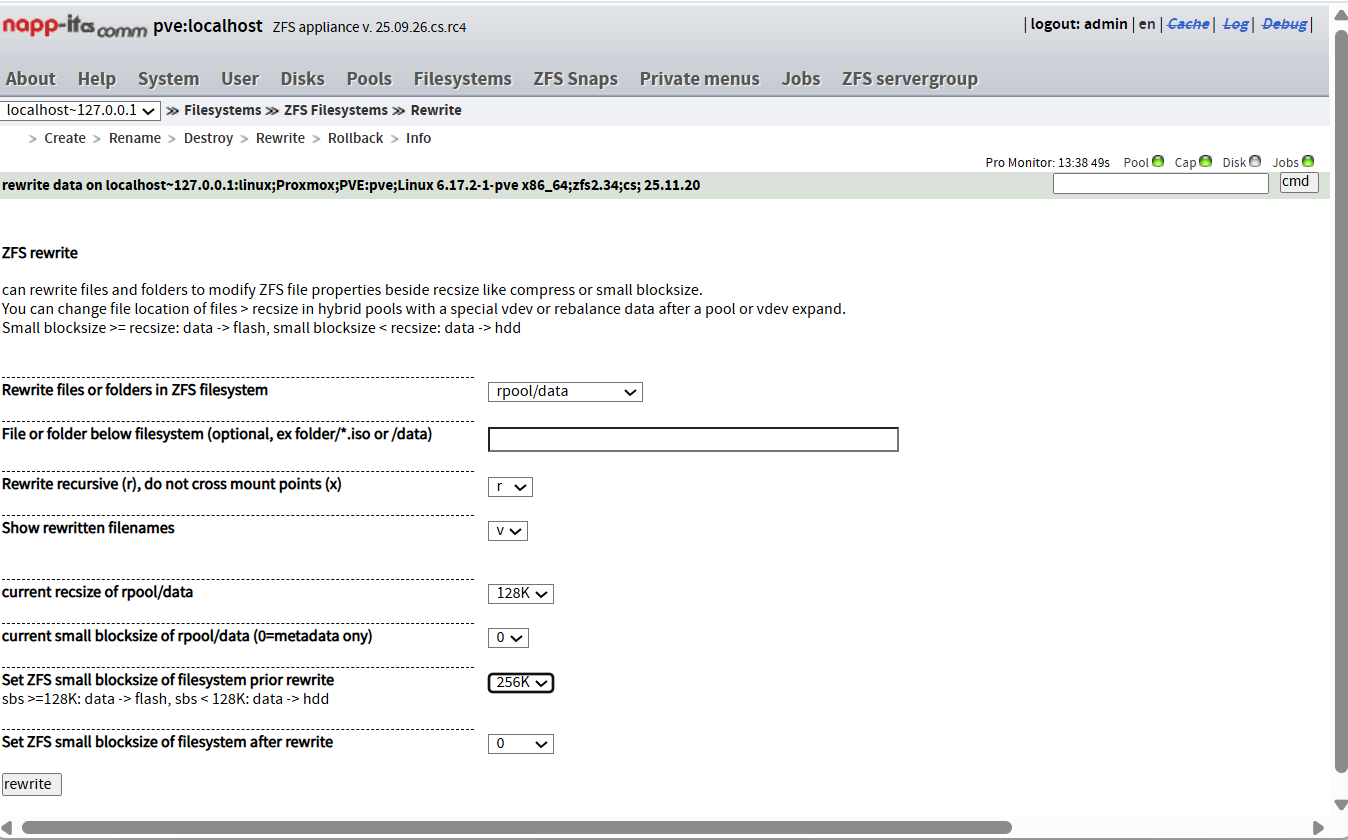Check the Jobs status indicator light

coord(1308,161)
